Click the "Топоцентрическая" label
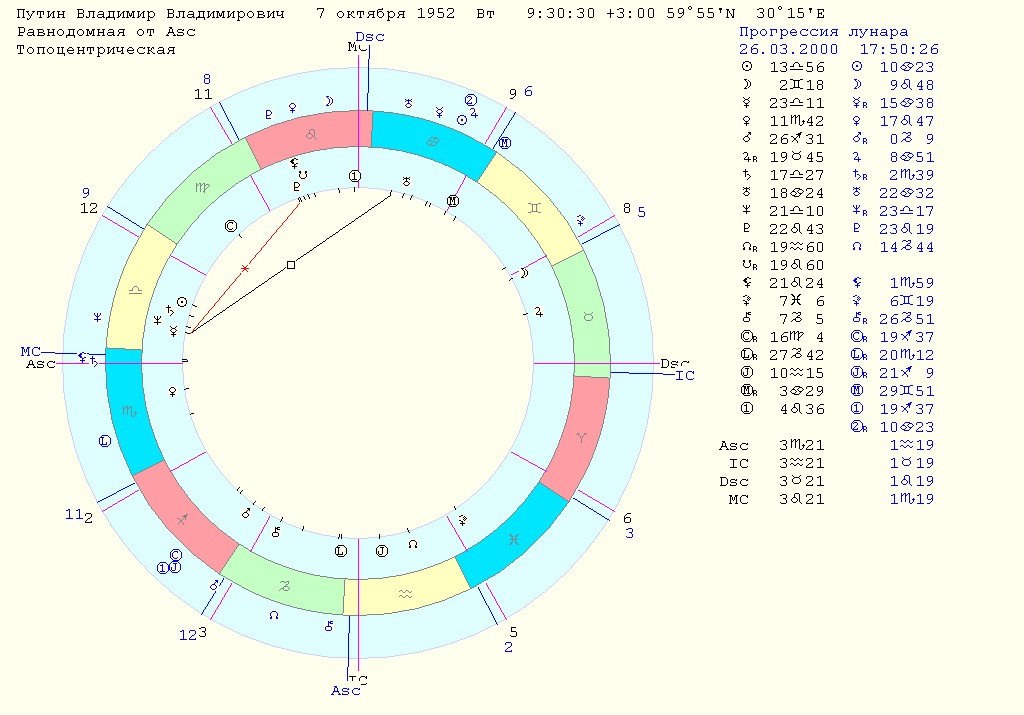This screenshot has height=715, width=1024. coord(96,50)
